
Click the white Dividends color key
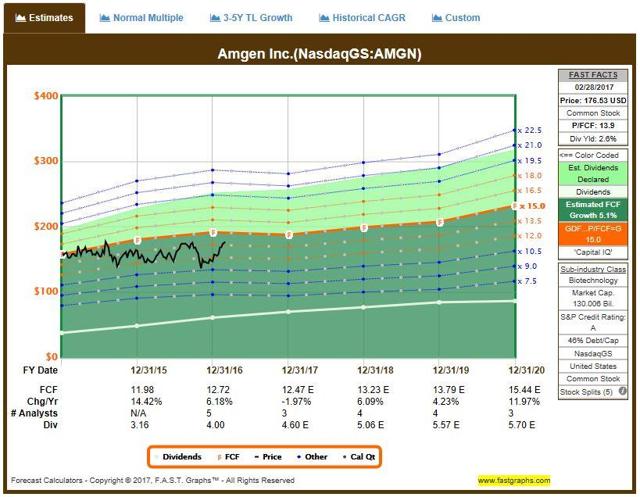click(x=593, y=192)
